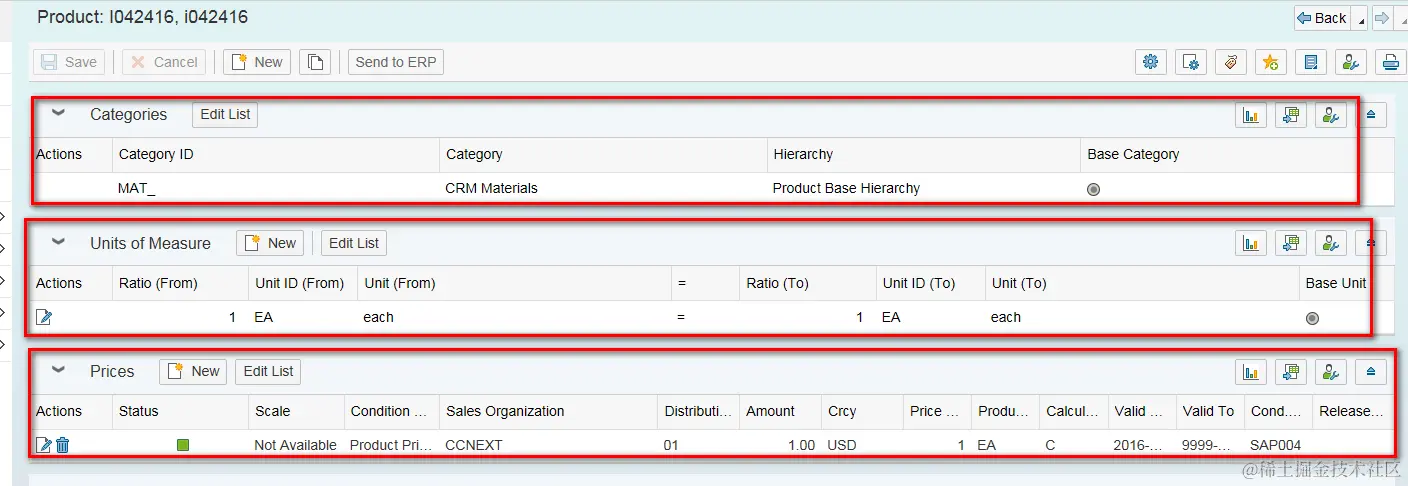The image size is (1408, 486).
Task: Click the page configuration icon beside the gear
Action: click(x=1191, y=62)
